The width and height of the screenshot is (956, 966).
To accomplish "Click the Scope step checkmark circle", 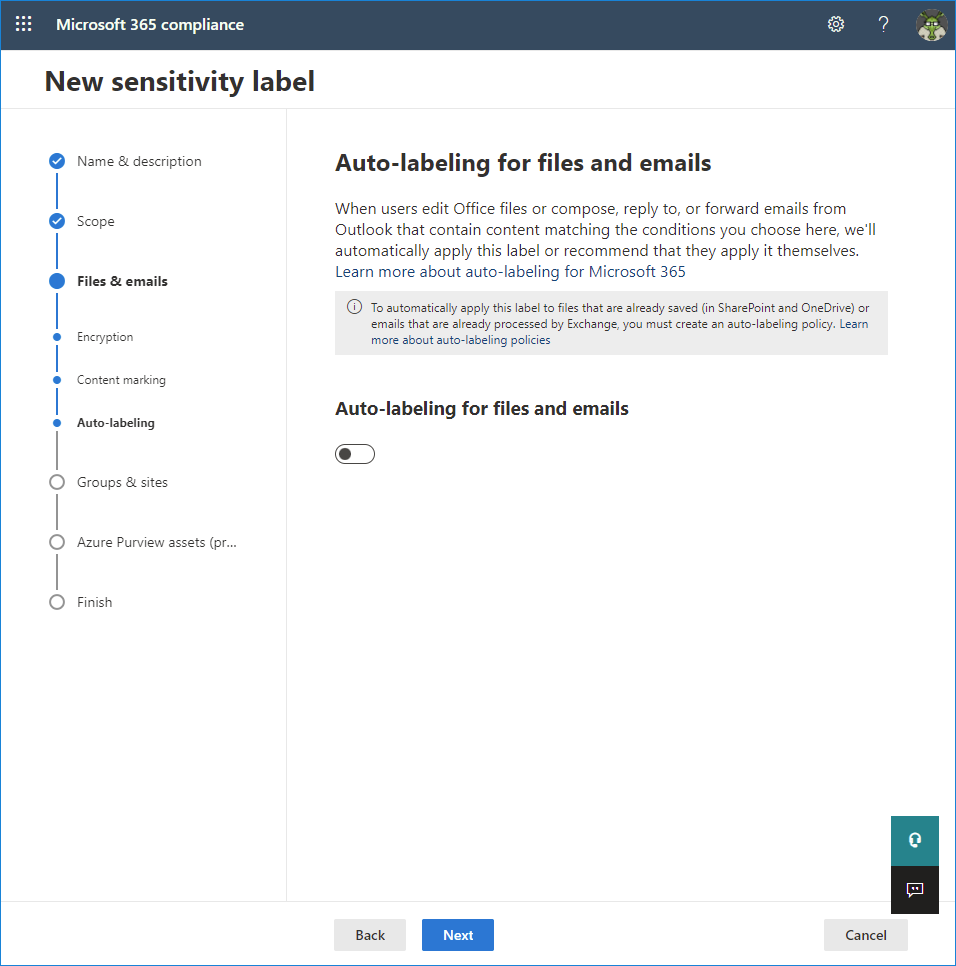I will (x=57, y=221).
